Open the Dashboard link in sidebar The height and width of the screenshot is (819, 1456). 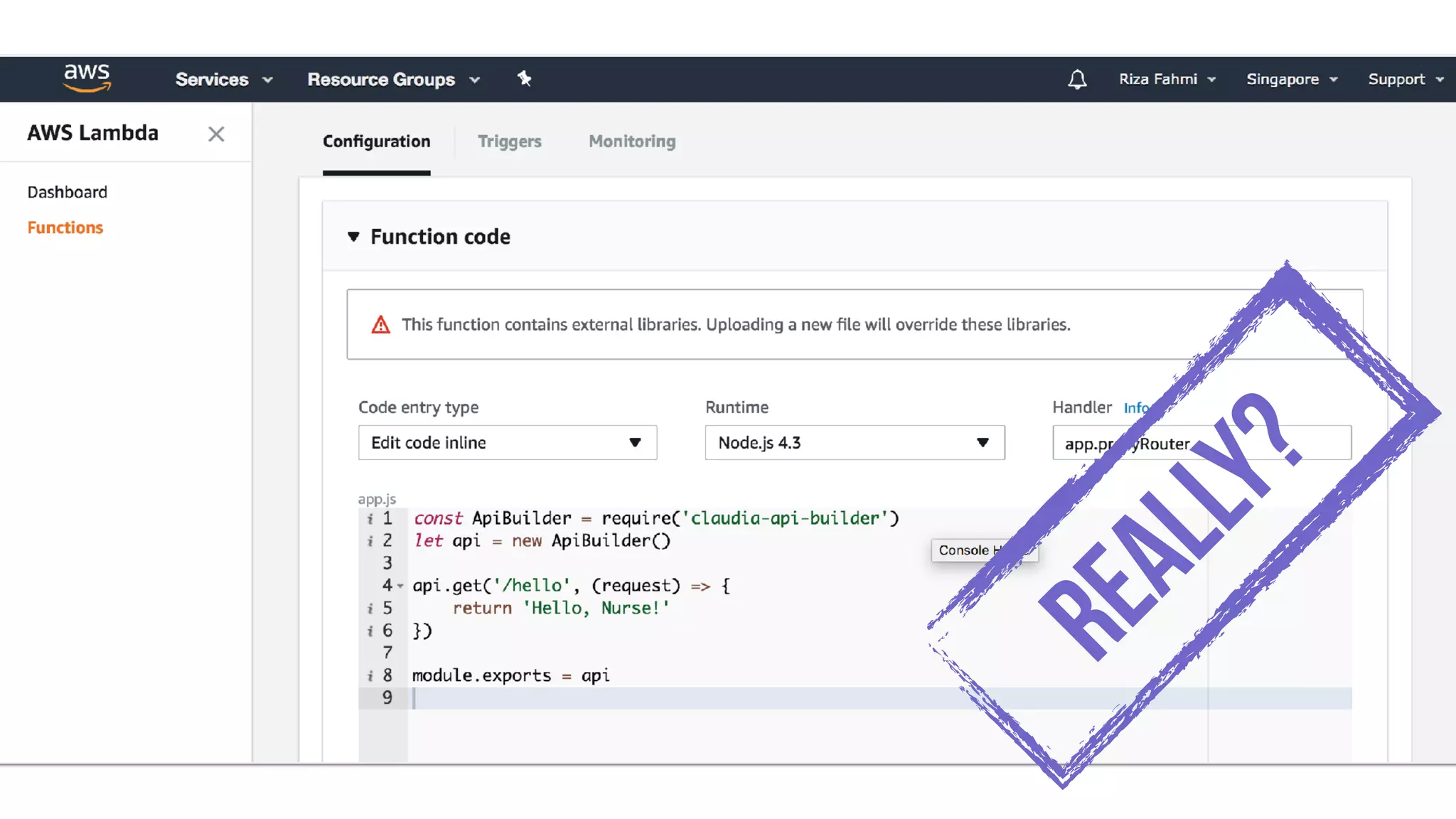[67, 192]
